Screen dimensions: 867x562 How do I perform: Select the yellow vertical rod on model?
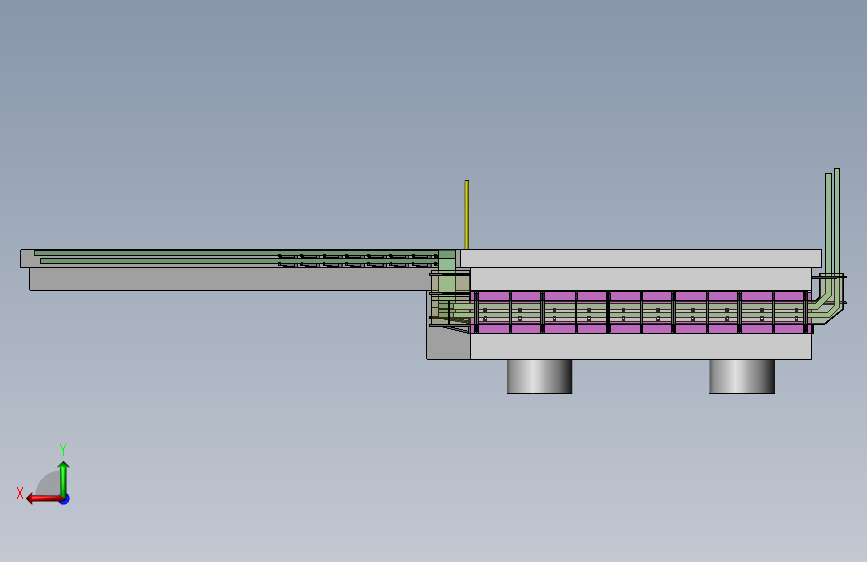coord(467,215)
